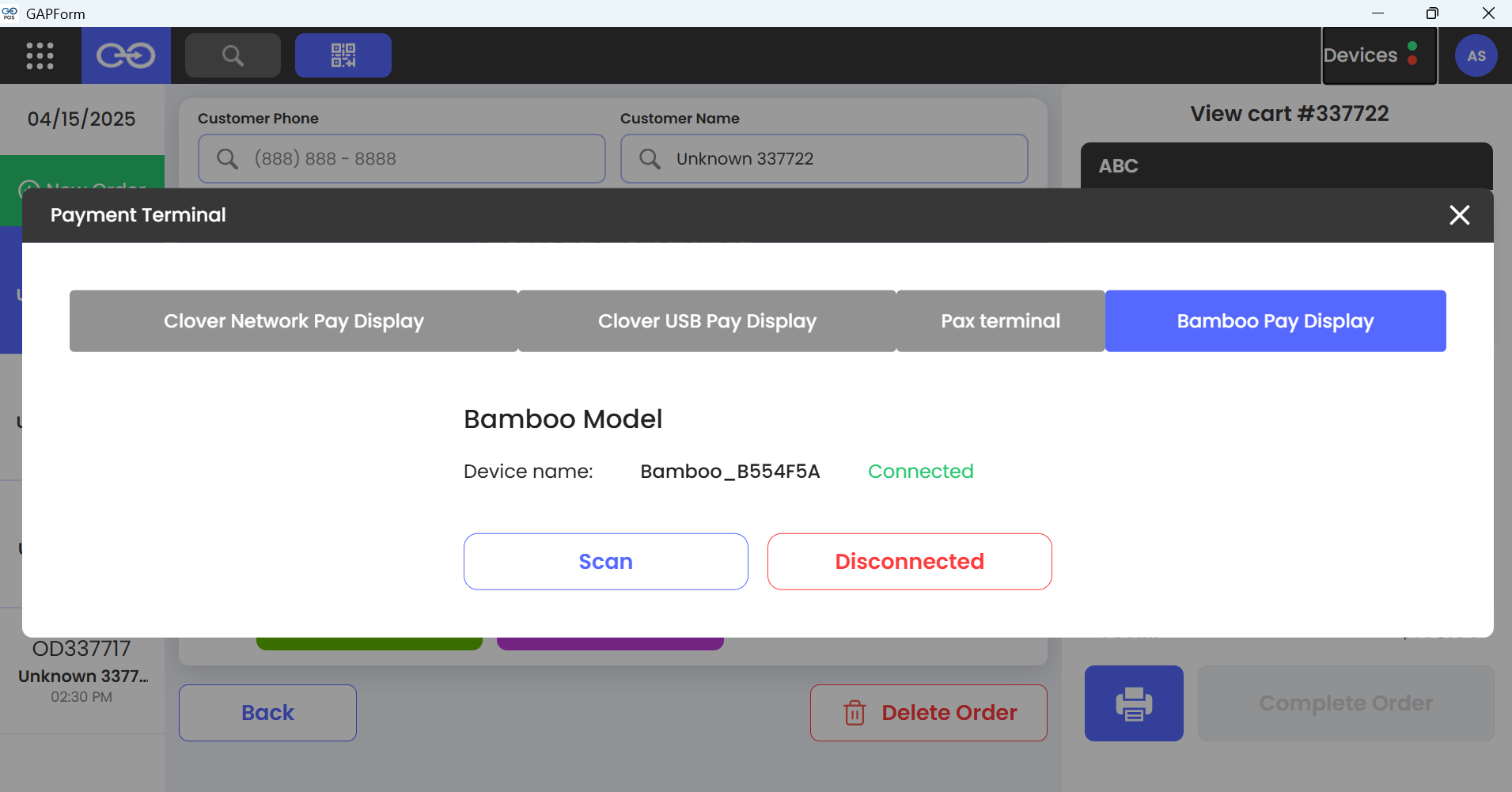Click the Delete Order button
This screenshot has width=1512, height=792.
tap(929, 713)
